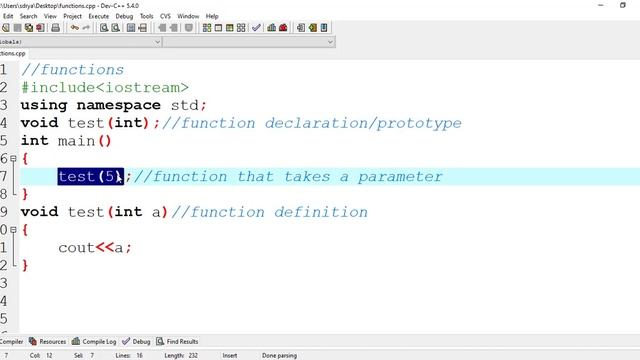Click the Print toolbar icon
640x360 pixels.
click(x=56, y=28)
